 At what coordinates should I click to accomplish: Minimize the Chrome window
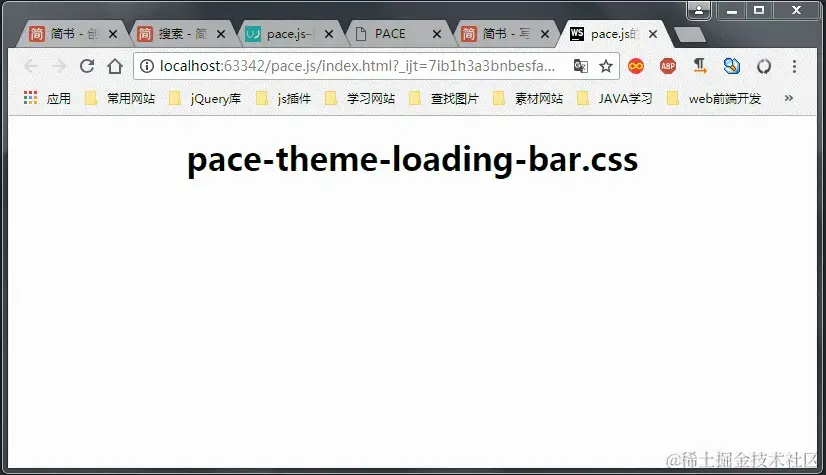click(732, 10)
